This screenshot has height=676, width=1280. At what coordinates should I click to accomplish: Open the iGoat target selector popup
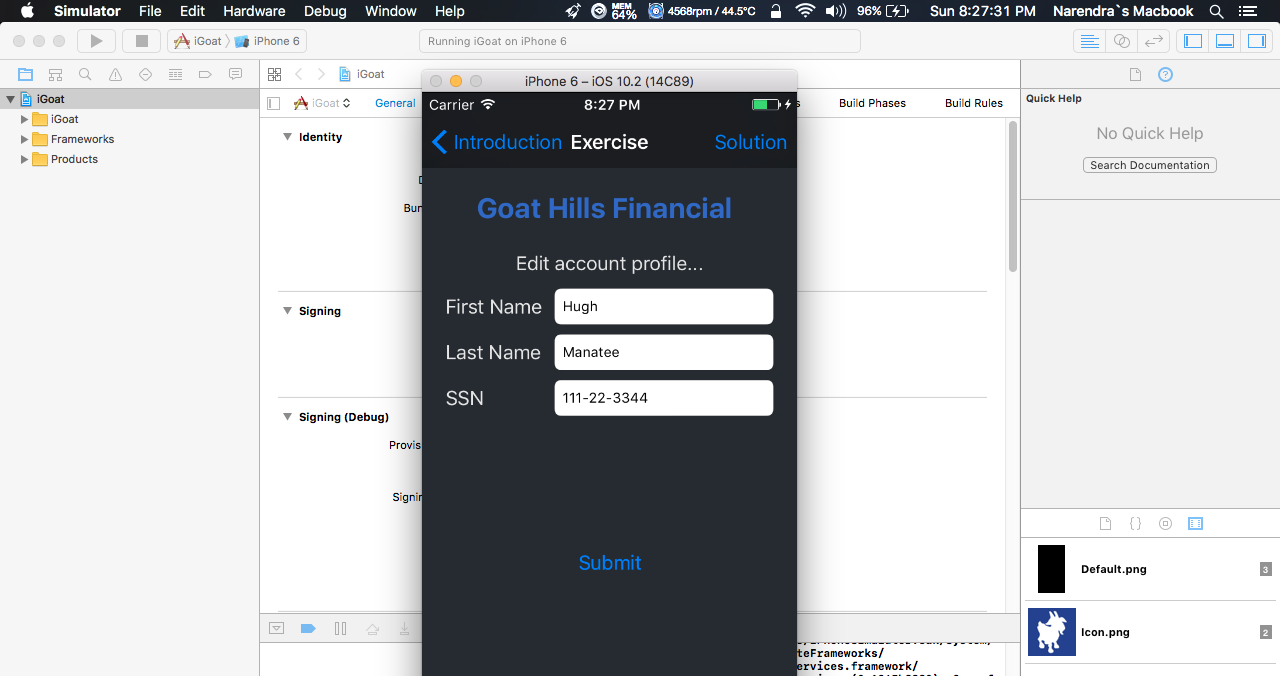click(323, 103)
